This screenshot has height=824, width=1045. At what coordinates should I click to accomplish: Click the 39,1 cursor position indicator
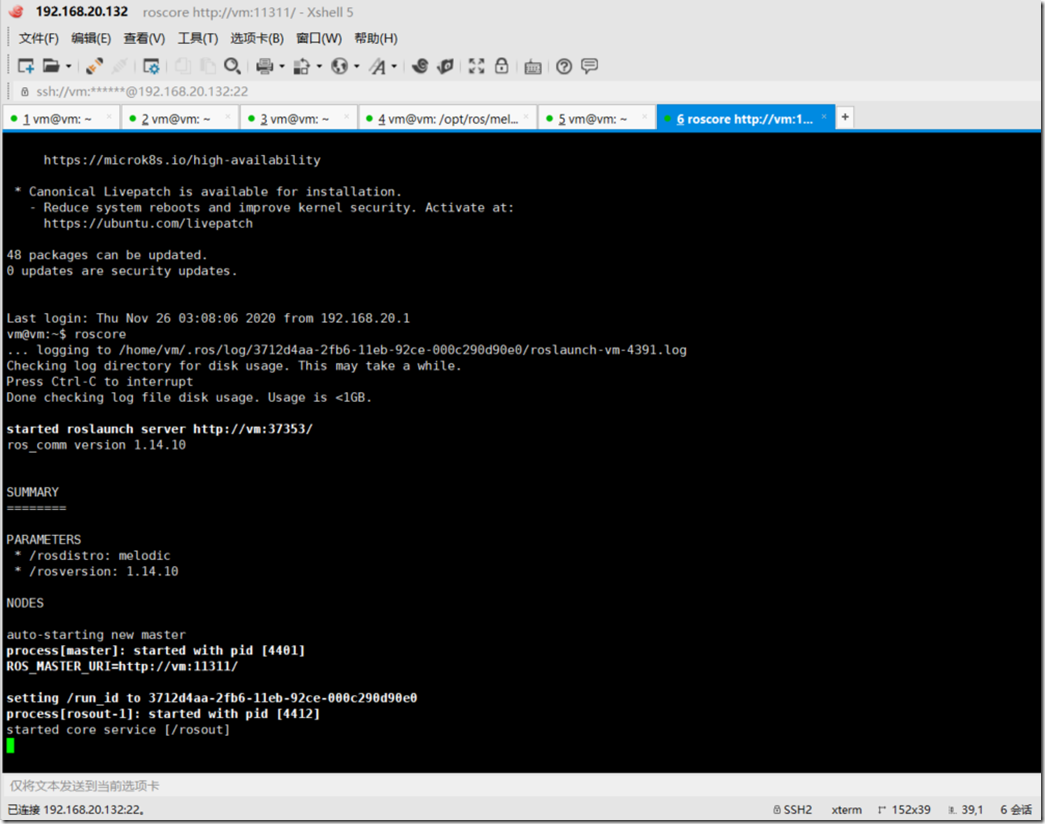point(966,809)
